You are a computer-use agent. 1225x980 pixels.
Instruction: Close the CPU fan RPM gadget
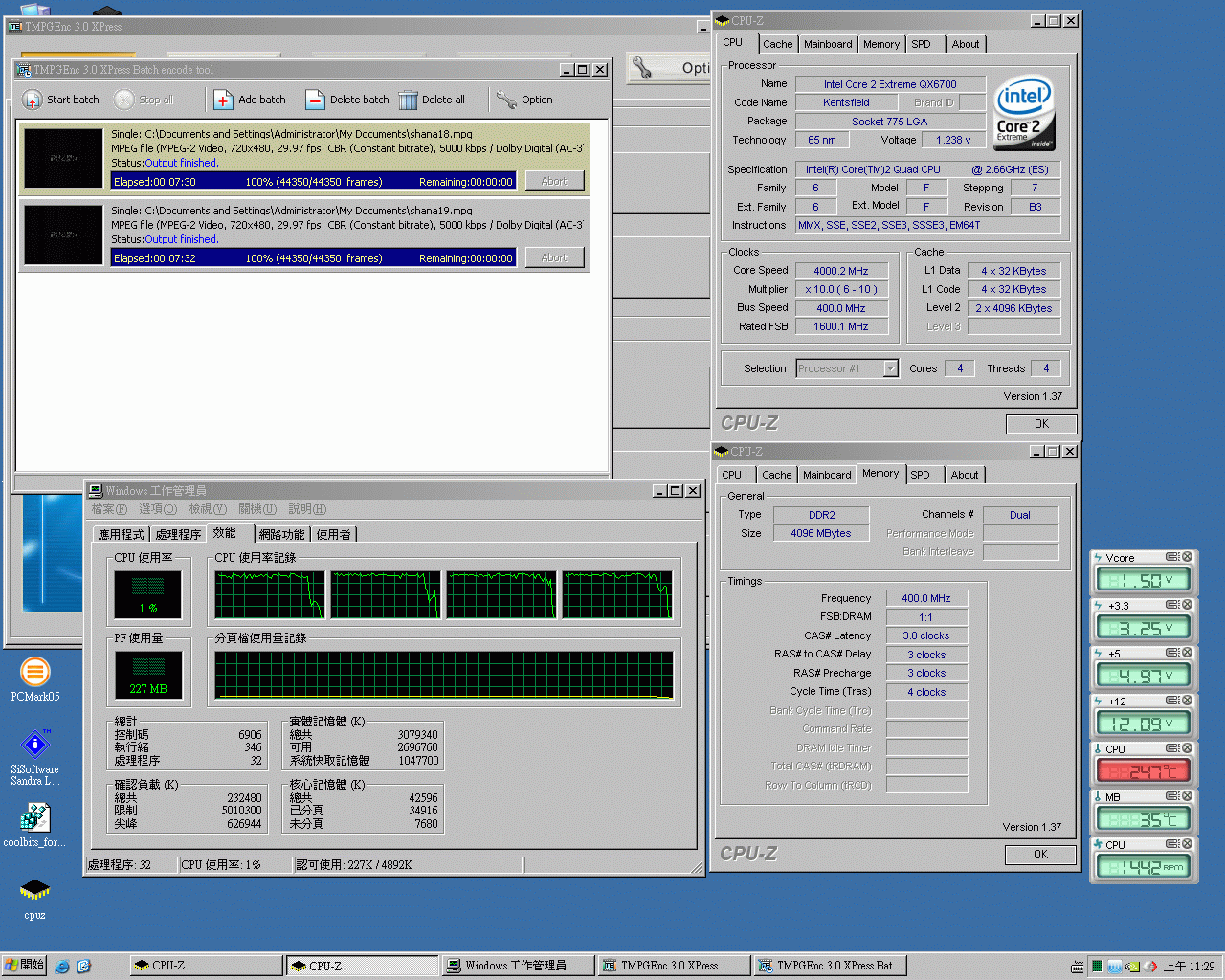point(1187,844)
